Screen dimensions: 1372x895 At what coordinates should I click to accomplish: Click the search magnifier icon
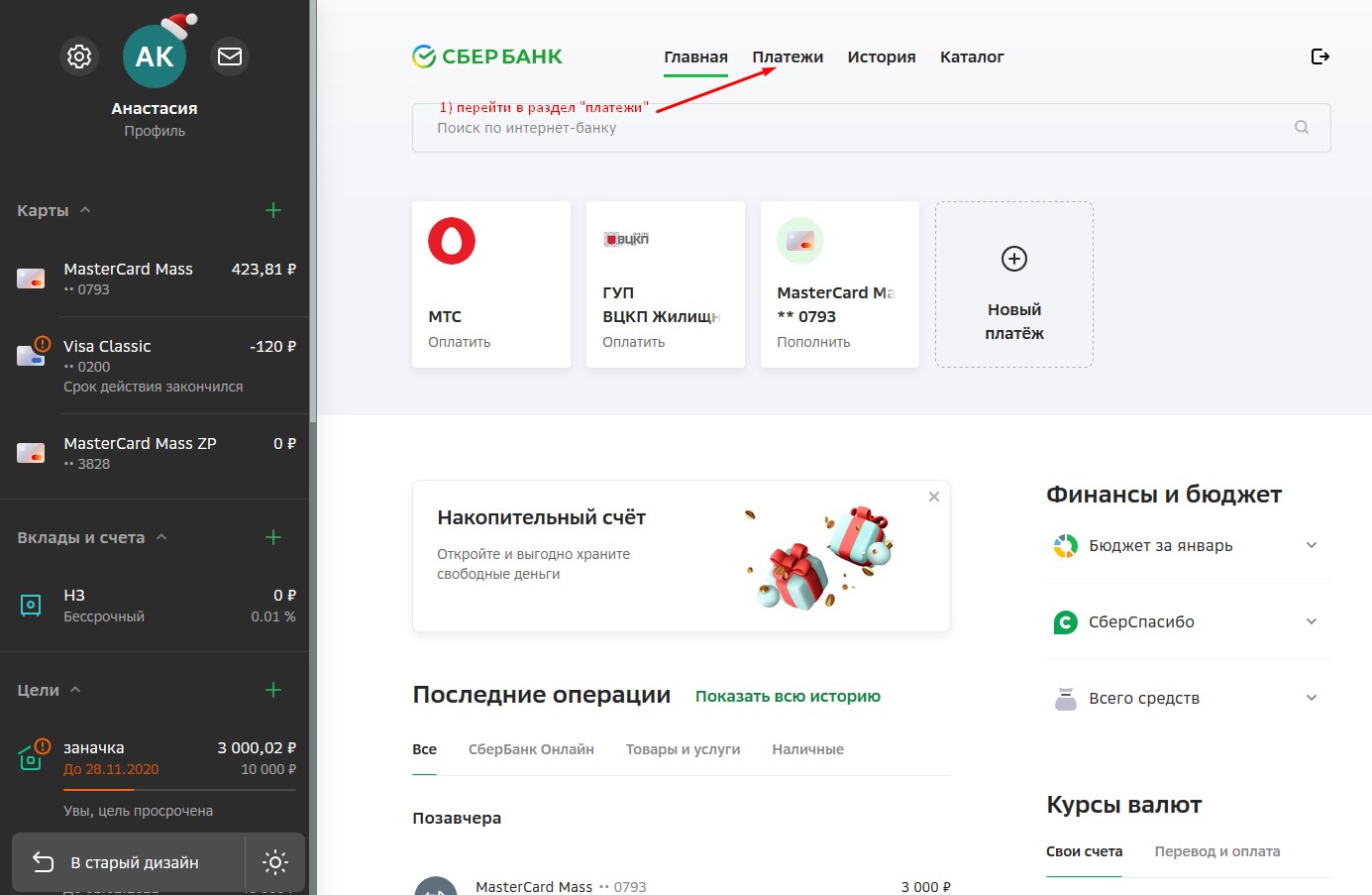[1302, 127]
